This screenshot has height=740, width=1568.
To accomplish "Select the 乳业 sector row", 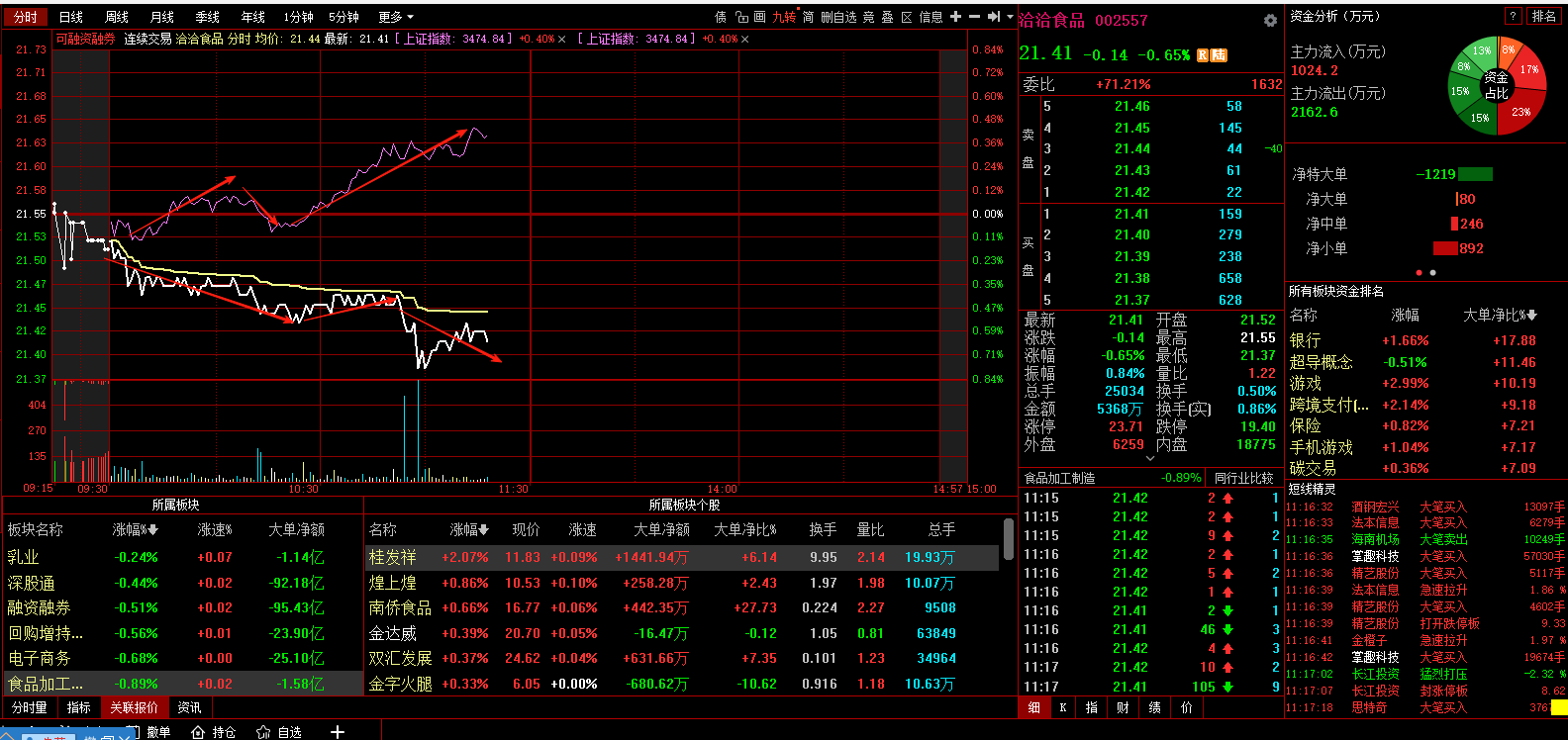I will tap(183, 558).
